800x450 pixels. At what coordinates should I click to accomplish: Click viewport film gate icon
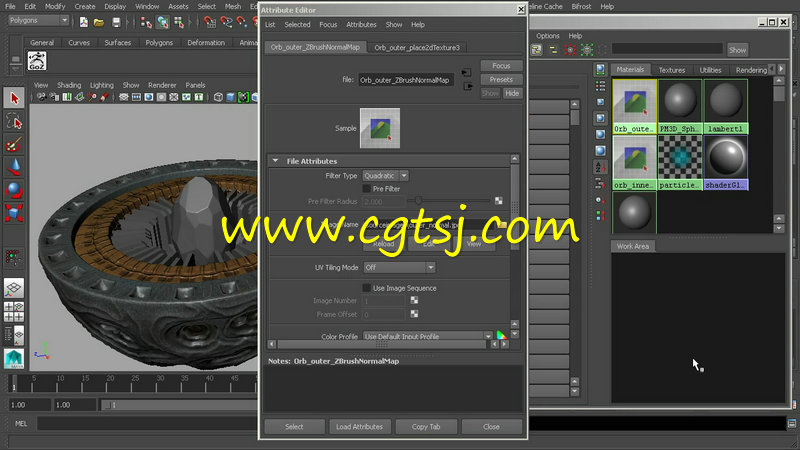point(136,97)
